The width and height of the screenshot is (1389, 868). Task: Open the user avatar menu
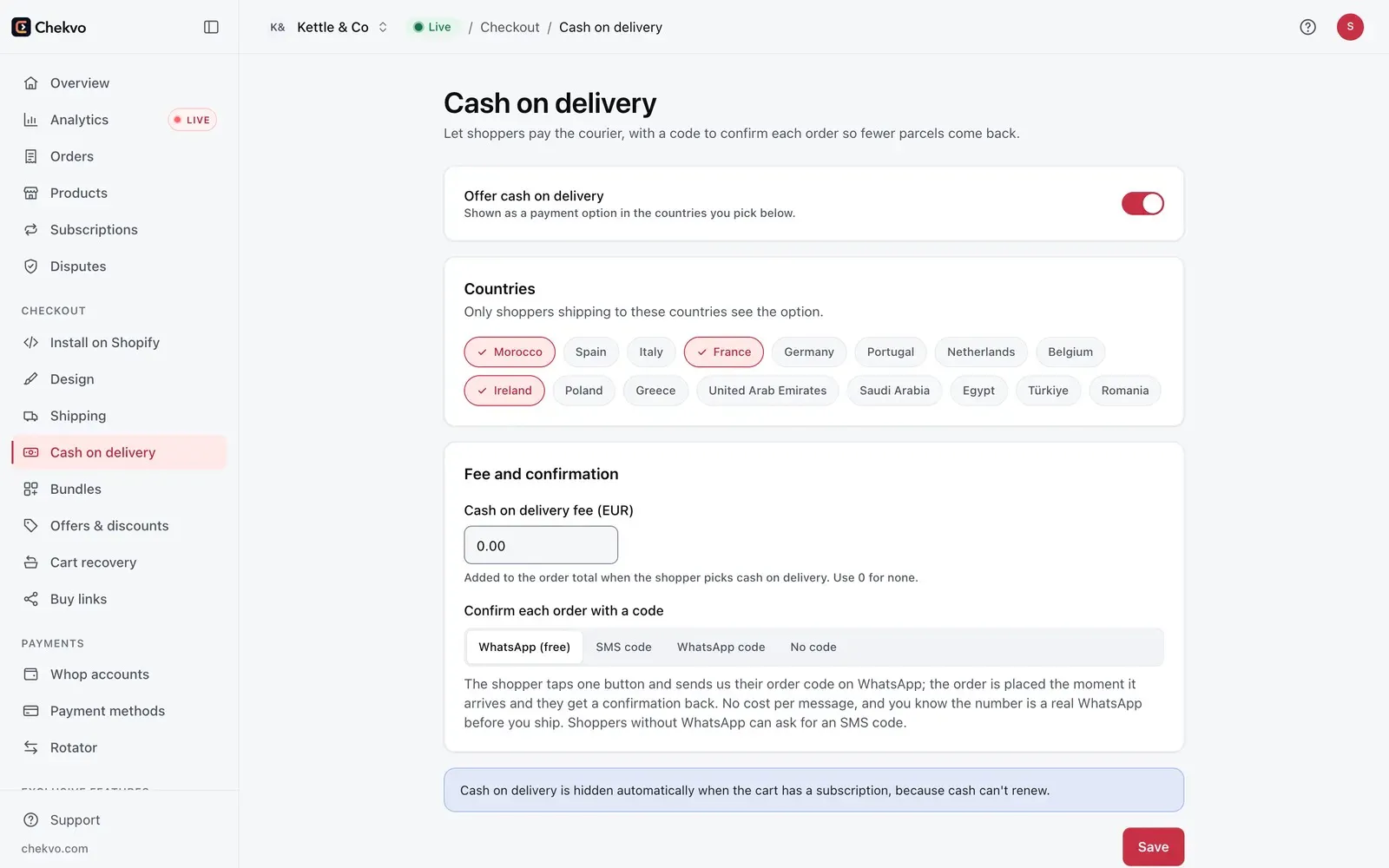[x=1350, y=27]
